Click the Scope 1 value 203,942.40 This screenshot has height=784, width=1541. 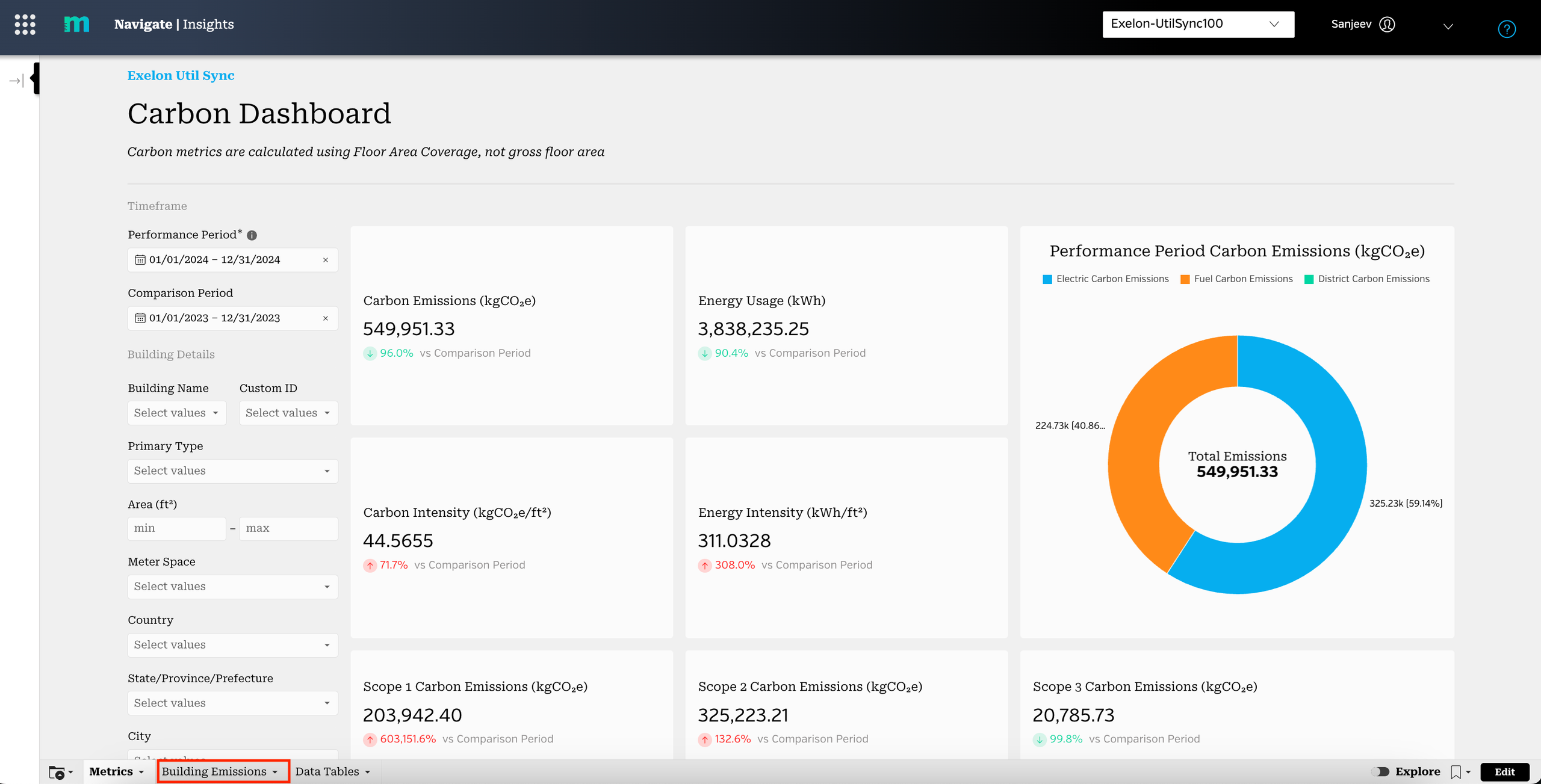tap(412, 715)
